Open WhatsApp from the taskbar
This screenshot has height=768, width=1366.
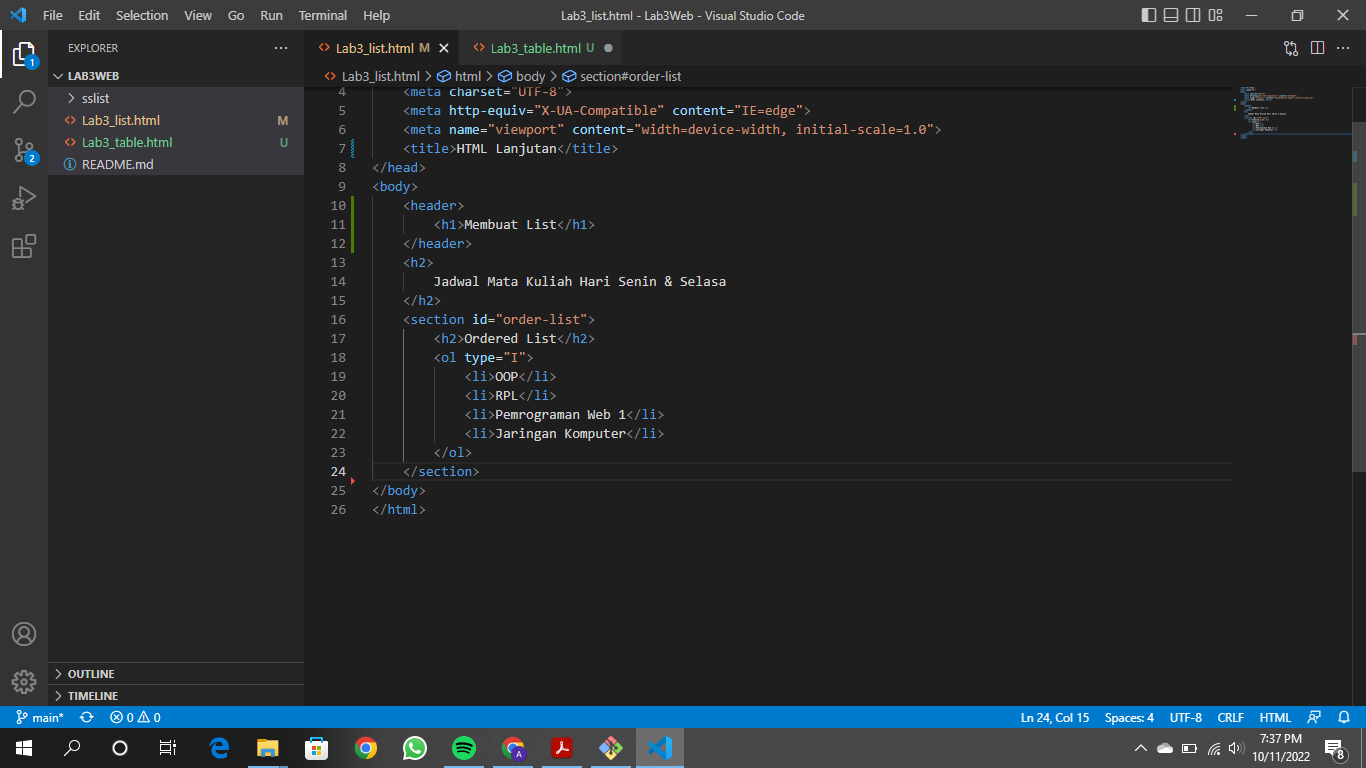(x=414, y=748)
